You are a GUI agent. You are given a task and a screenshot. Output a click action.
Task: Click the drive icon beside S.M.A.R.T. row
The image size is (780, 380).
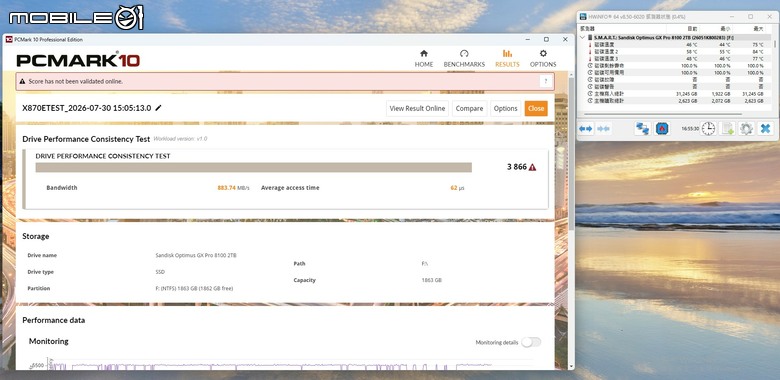coord(590,37)
